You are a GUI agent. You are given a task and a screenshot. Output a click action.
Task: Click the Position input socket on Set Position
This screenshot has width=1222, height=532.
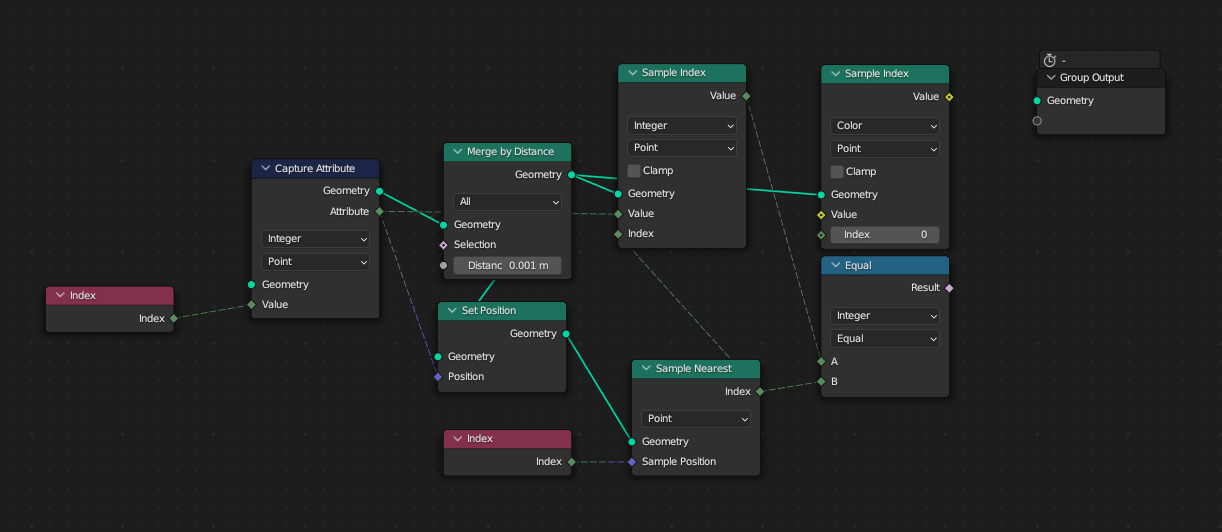pyautogui.click(x=438, y=377)
